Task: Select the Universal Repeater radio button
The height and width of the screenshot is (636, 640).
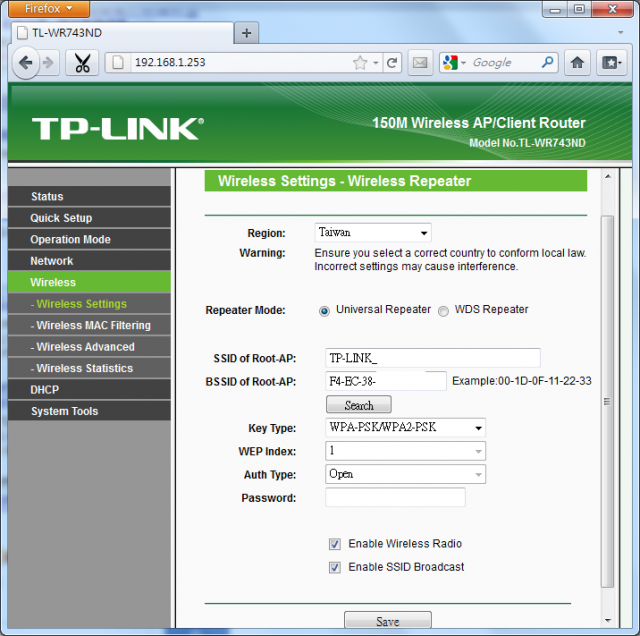Action: (x=324, y=311)
